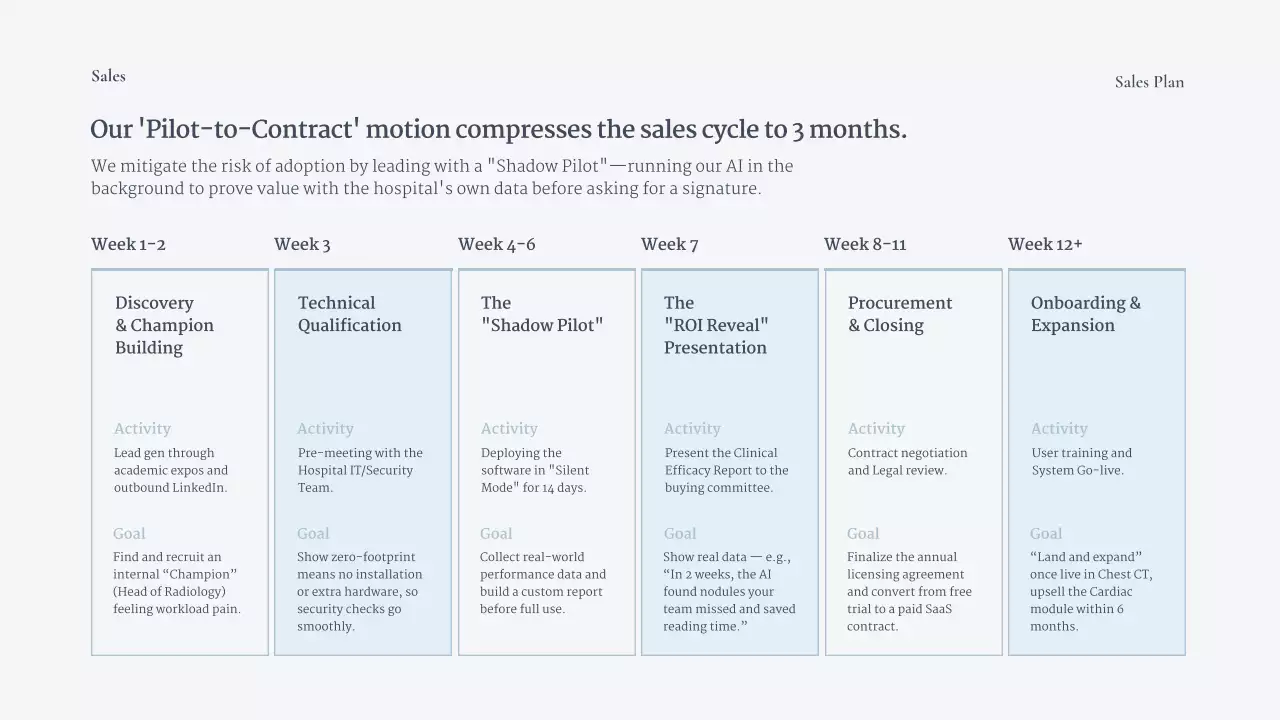Click the 'Week 8-11' timeline label
The image size is (1280, 720).
[x=864, y=245]
